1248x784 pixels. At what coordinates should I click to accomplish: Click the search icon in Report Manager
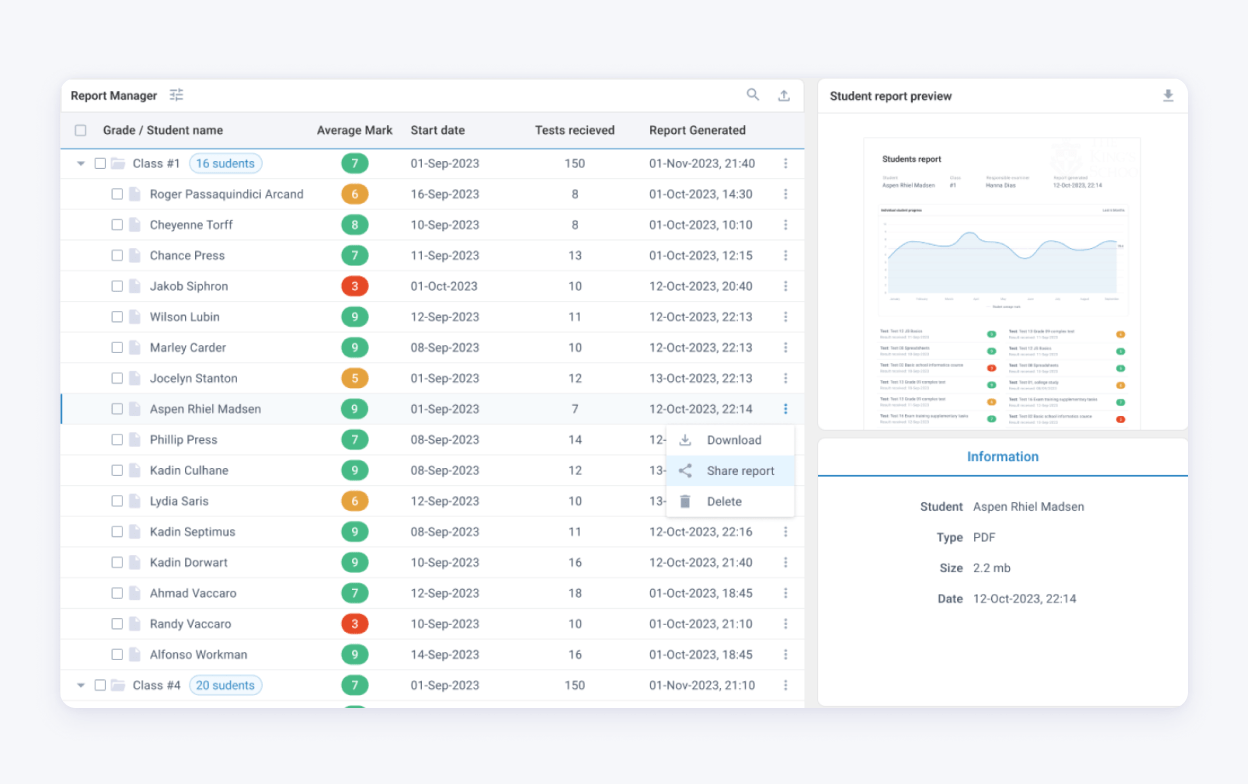[753, 94]
